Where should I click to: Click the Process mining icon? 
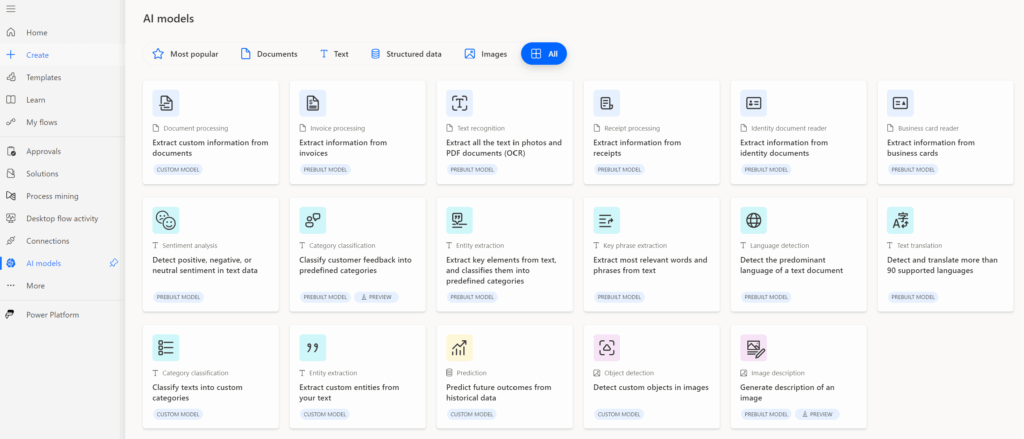(10, 196)
